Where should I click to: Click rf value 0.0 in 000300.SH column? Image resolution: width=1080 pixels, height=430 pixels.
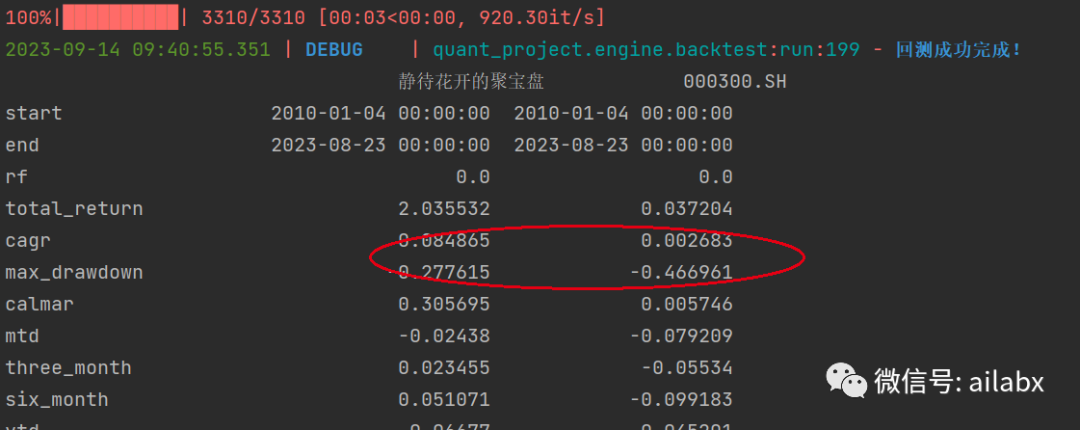(716, 177)
